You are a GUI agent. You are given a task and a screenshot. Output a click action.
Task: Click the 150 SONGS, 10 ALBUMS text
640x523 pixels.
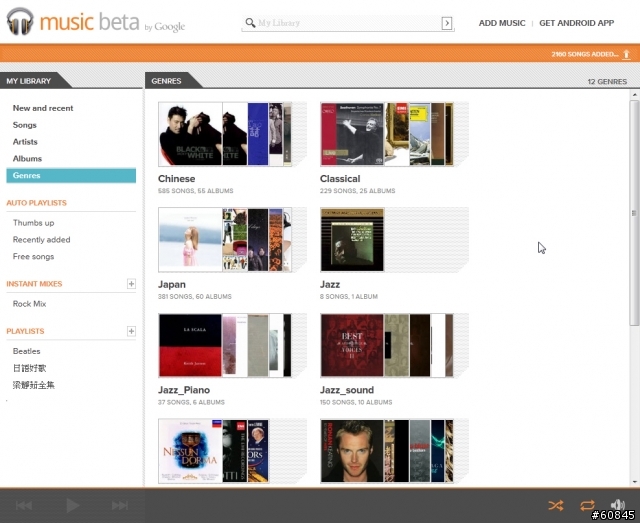[356, 402]
